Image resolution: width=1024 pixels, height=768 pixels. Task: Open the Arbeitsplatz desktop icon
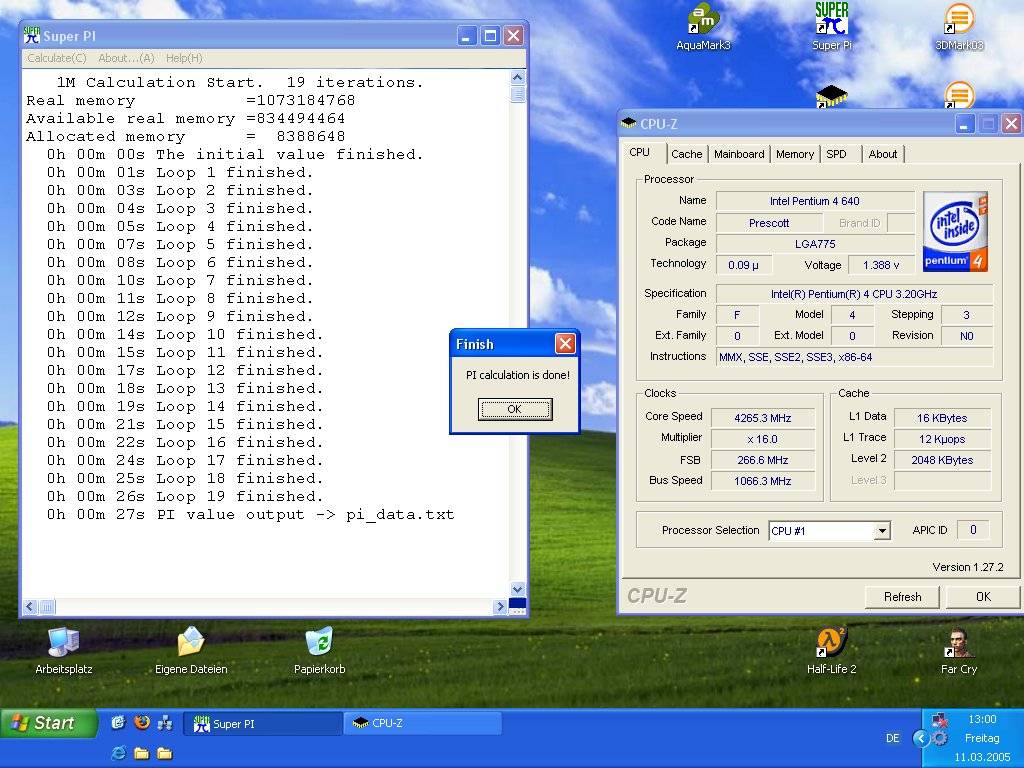(x=63, y=650)
